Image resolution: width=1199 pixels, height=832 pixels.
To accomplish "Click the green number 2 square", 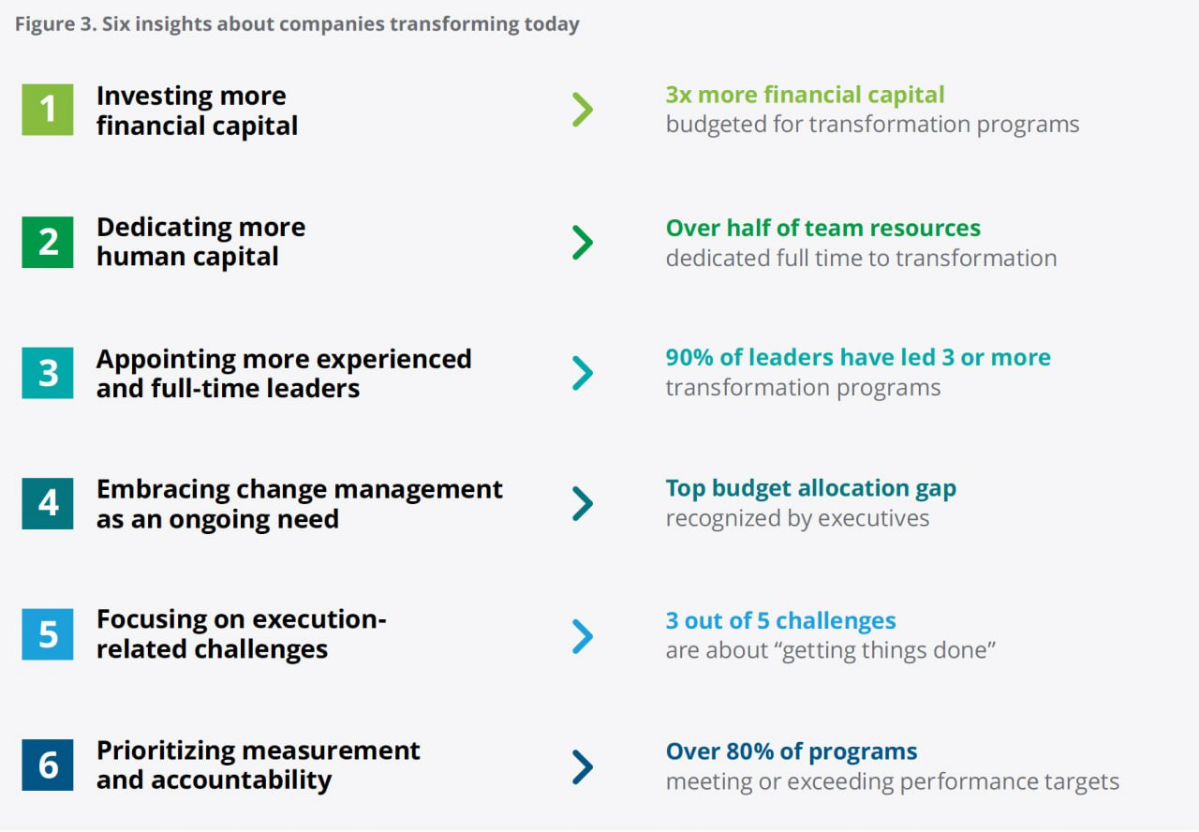I will (47, 242).
